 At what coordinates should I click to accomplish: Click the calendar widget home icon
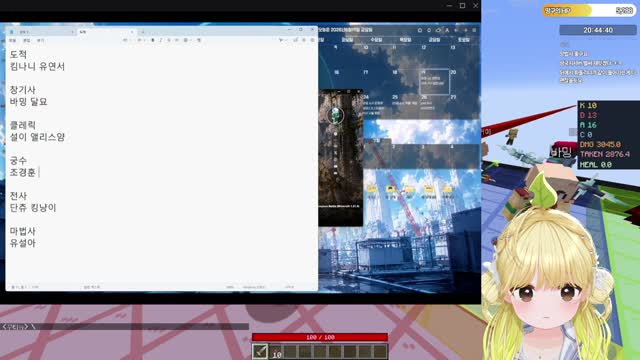click(x=420, y=30)
